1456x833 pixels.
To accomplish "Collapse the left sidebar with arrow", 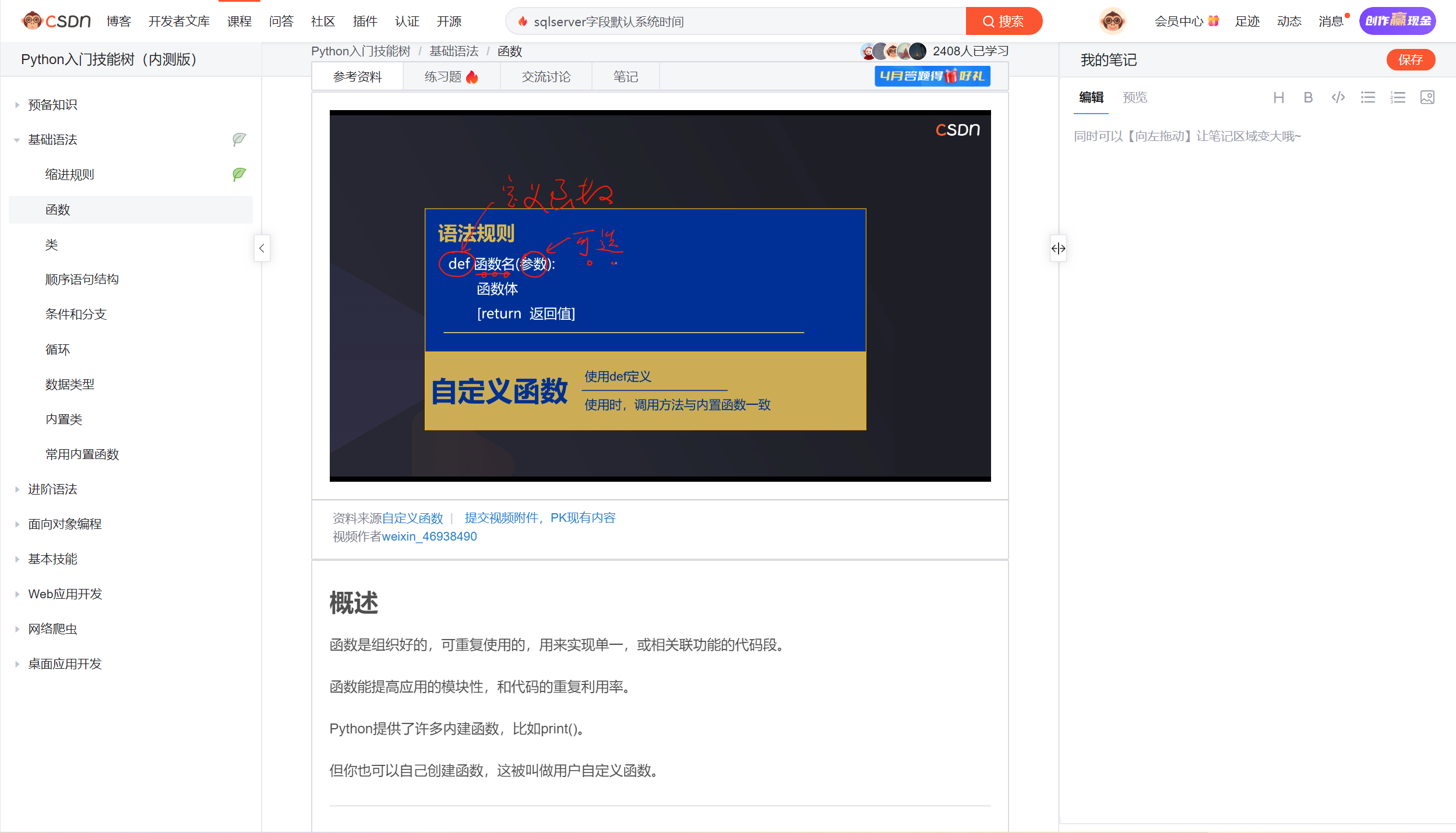I will pyautogui.click(x=262, y=249).
